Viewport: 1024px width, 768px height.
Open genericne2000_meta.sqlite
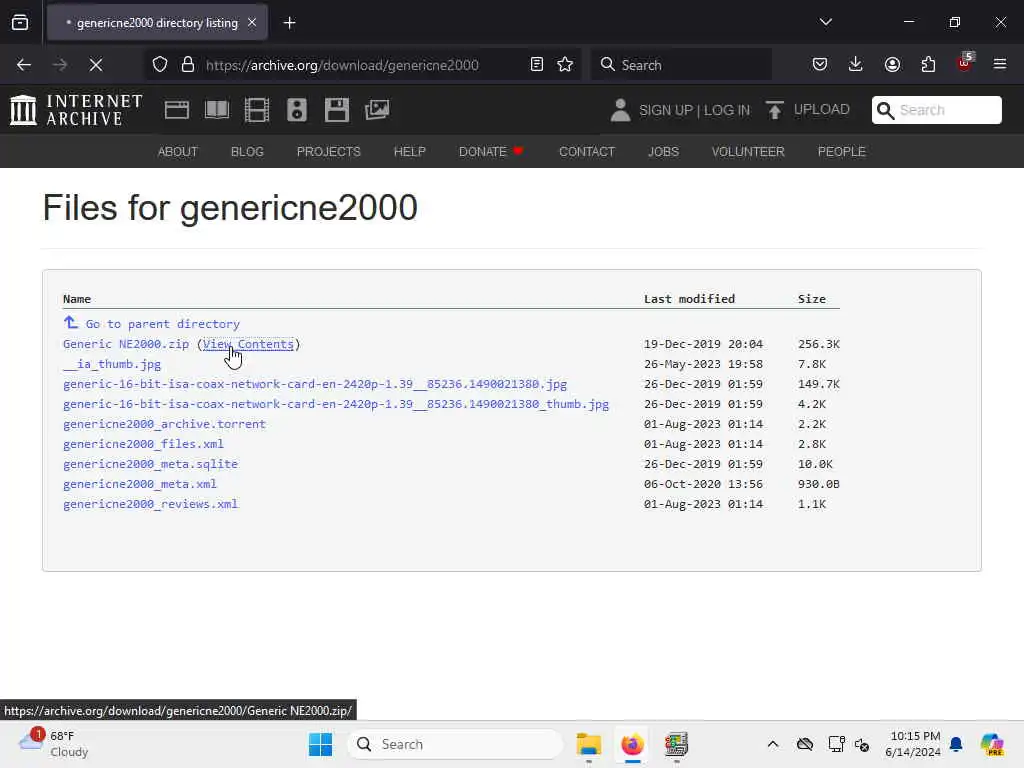coord(150,464)
